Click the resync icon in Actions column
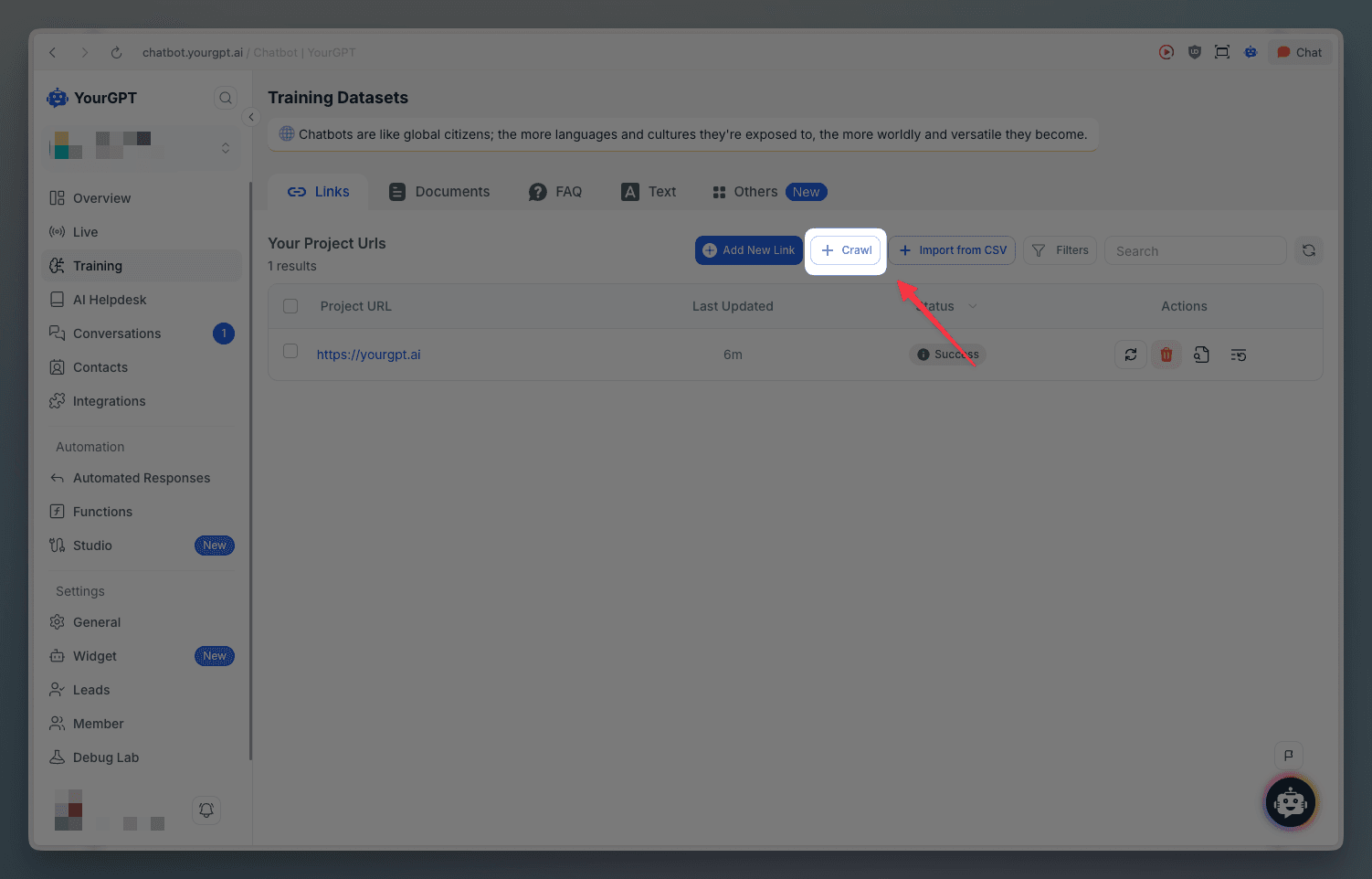The image size is (1372, 879). coord(1130,355)
